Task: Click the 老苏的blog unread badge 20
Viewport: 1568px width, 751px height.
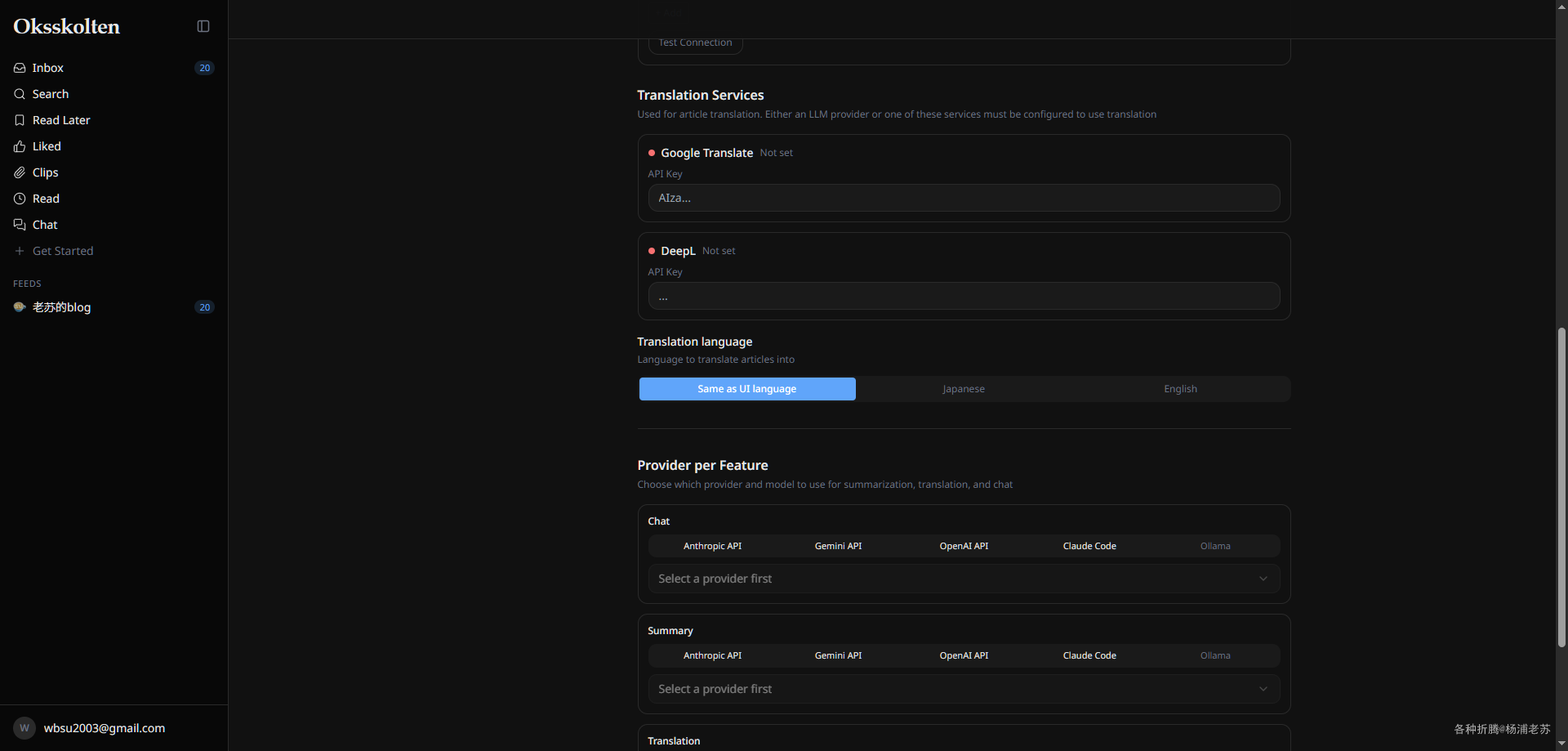Action: [x=204, y=307]
